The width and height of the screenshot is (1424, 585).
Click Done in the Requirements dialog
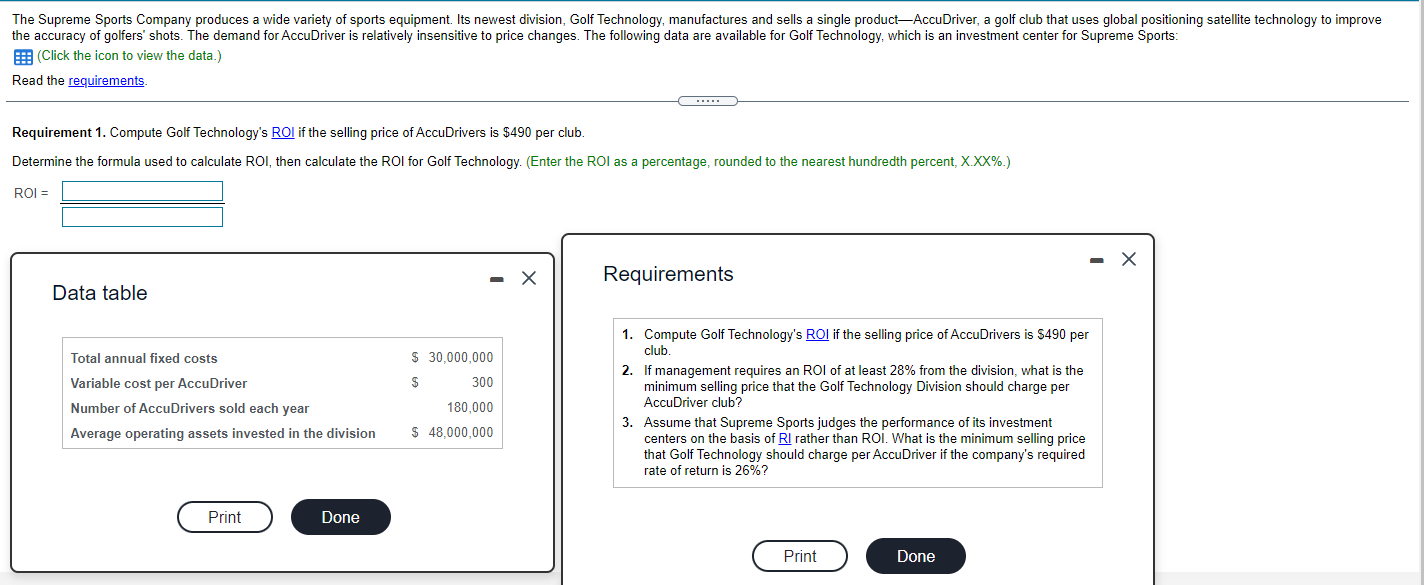916,556
